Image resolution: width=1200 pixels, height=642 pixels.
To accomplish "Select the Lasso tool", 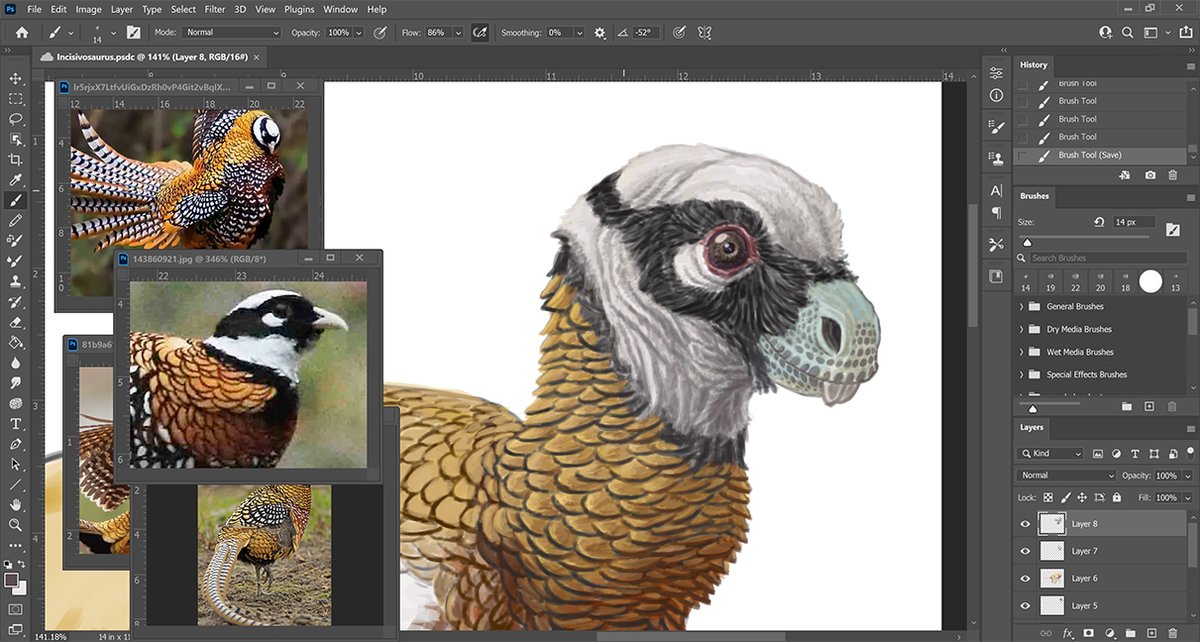I will pyautogui.click(x=15, y=119).
